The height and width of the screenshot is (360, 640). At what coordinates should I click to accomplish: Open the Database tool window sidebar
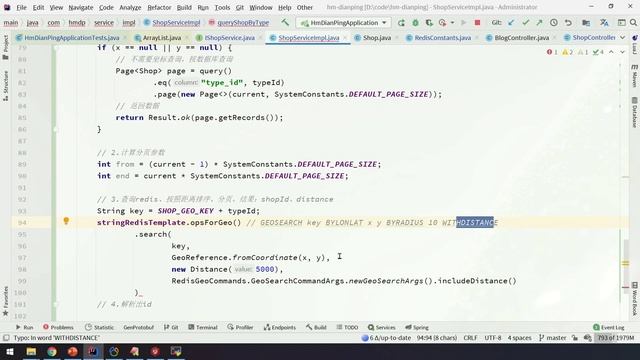[x=635, y=112]
